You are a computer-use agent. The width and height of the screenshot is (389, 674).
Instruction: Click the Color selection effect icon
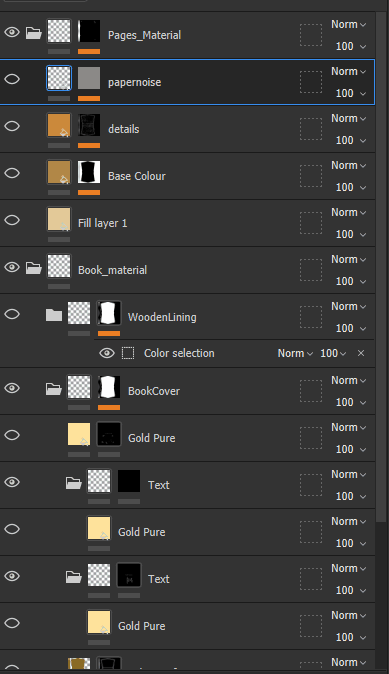point(128,353)
